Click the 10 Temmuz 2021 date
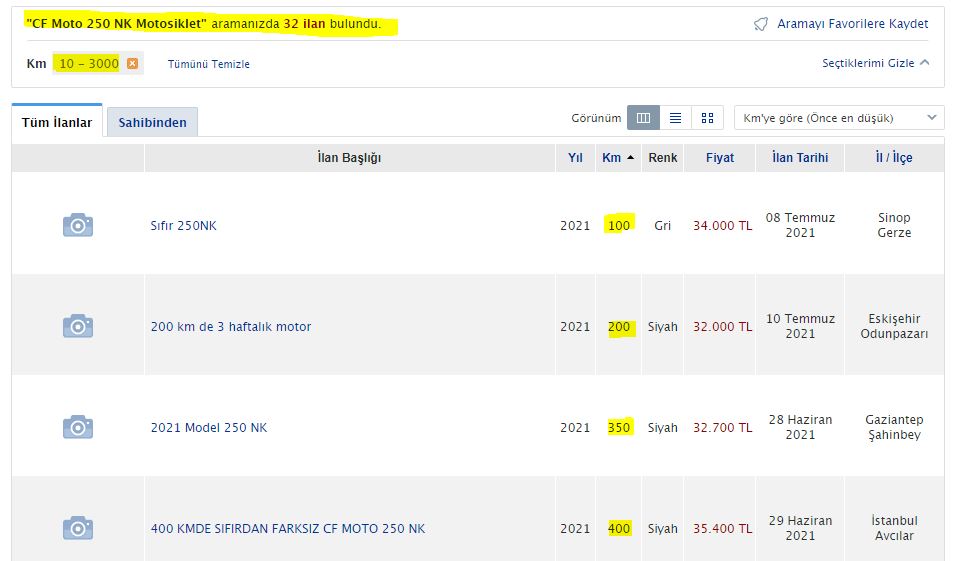This screenshot has width=957, height=561. click(x=800, y=326)
